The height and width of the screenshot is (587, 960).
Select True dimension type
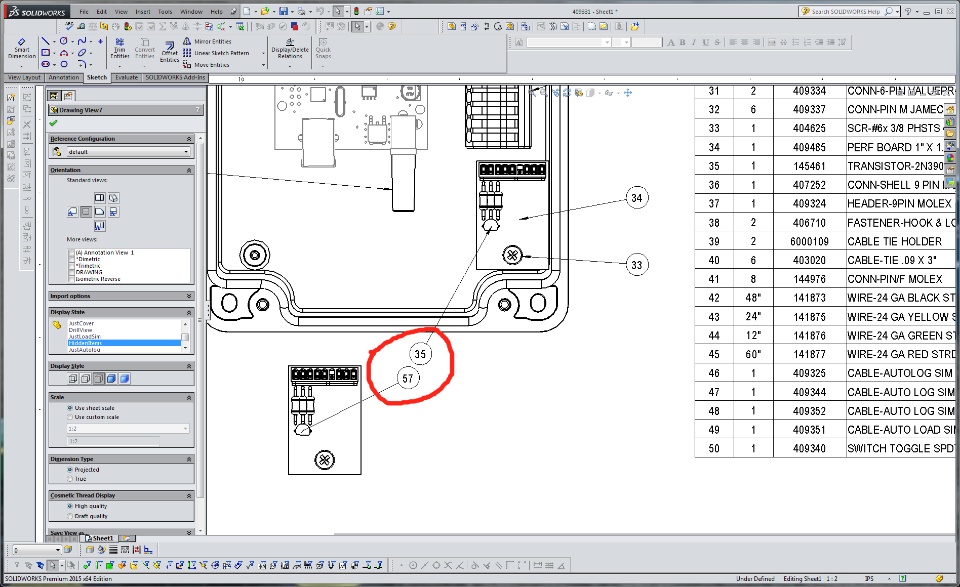(70, 479)
